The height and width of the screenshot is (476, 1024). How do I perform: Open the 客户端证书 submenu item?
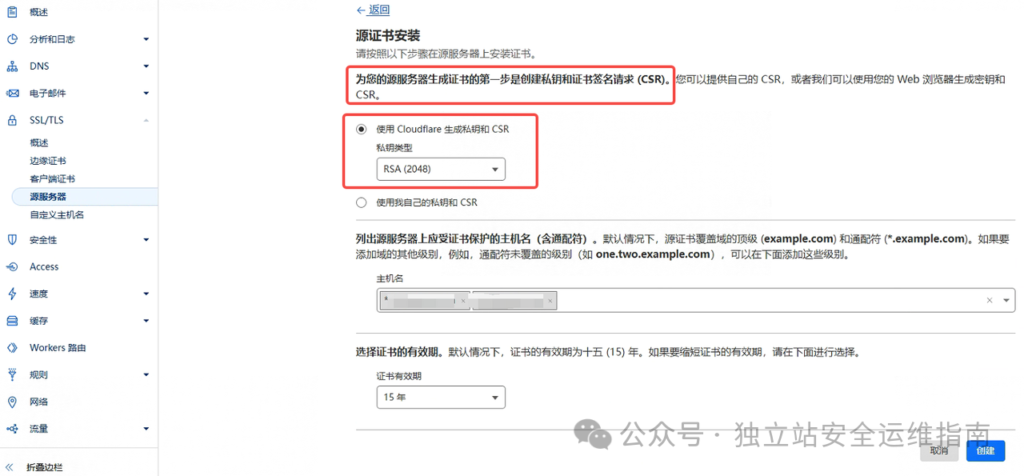[x=52, y=179]
